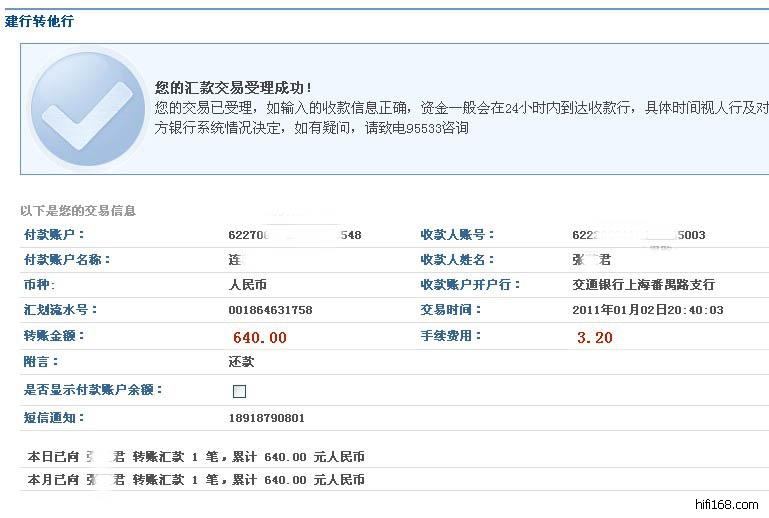Select the 还款 remark text
This screenshot has width=769, height=518.
click(x=241, y=362)
